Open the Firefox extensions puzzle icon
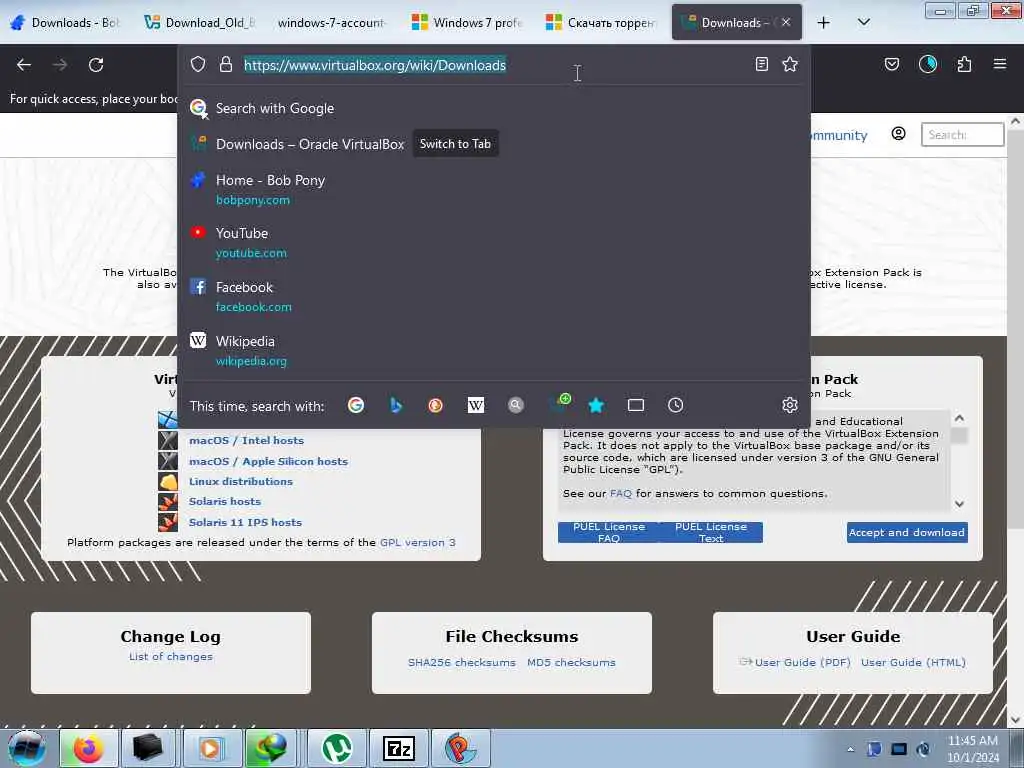 [x=964, y=64]
